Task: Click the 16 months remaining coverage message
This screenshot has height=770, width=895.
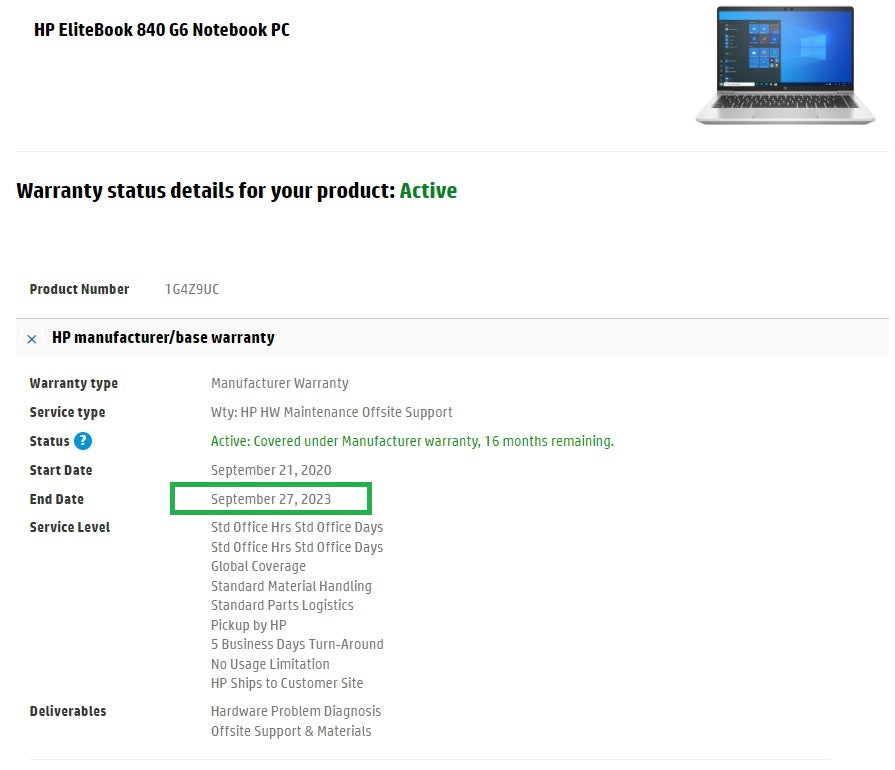Action: click(412, 441)
